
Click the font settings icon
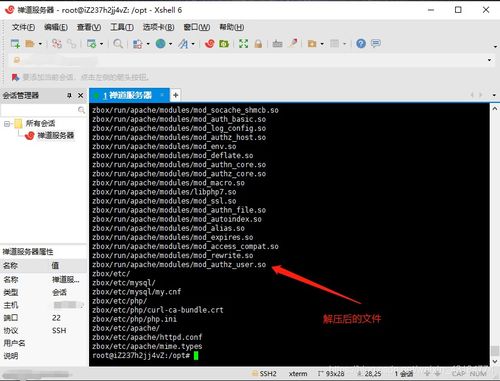183,44
